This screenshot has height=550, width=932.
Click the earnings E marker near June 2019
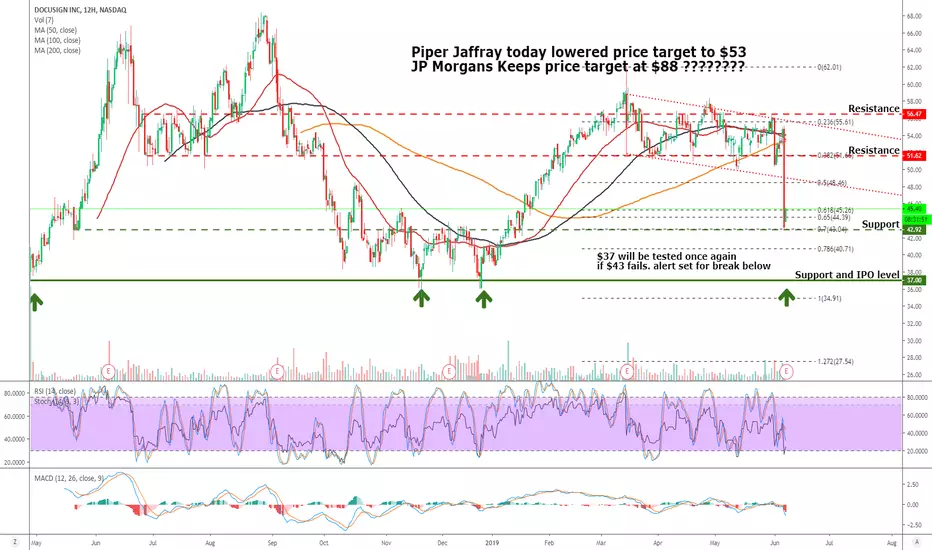pos(786,372)
